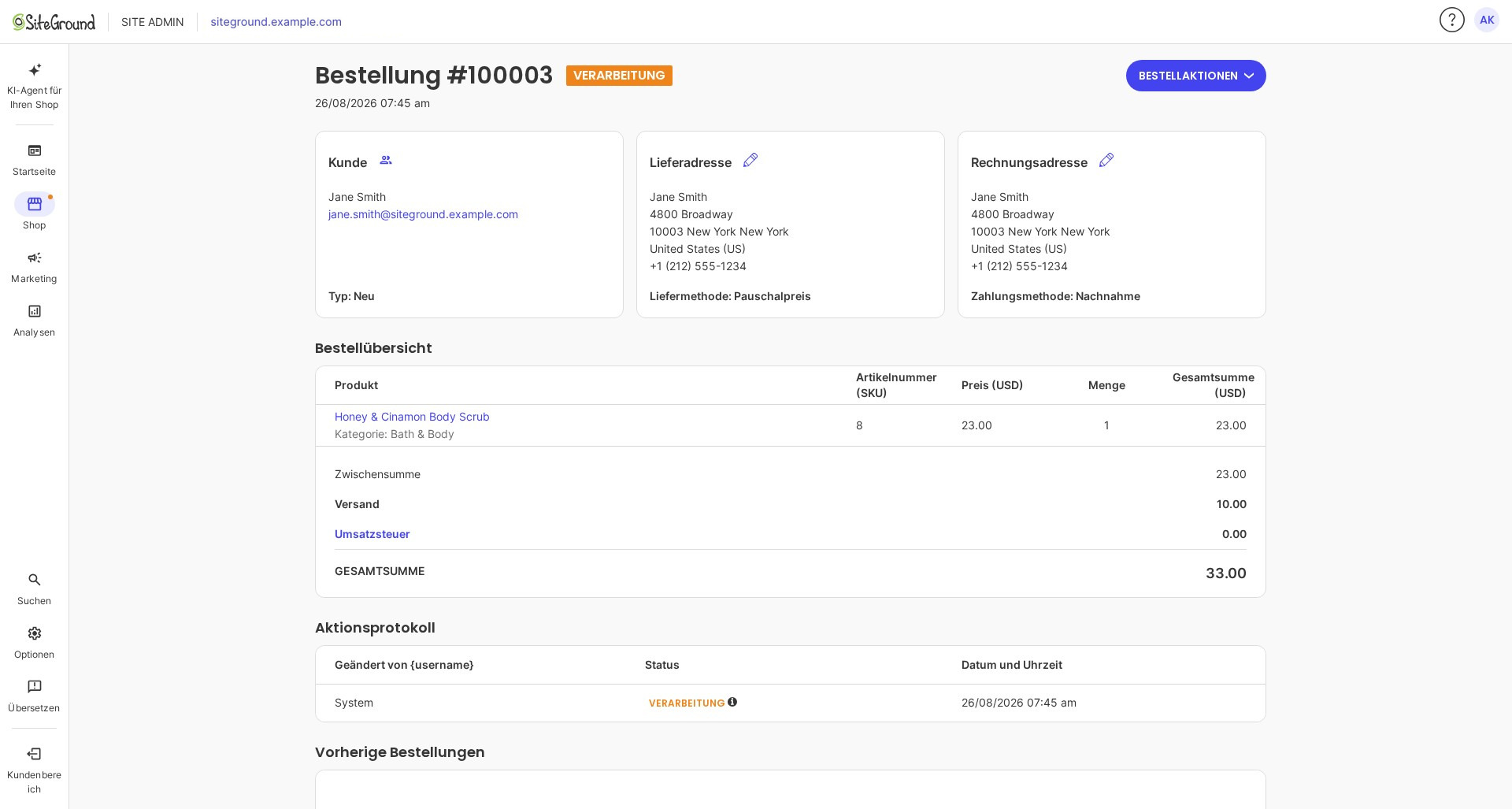Click the Geändert von {username} column header

404,665
